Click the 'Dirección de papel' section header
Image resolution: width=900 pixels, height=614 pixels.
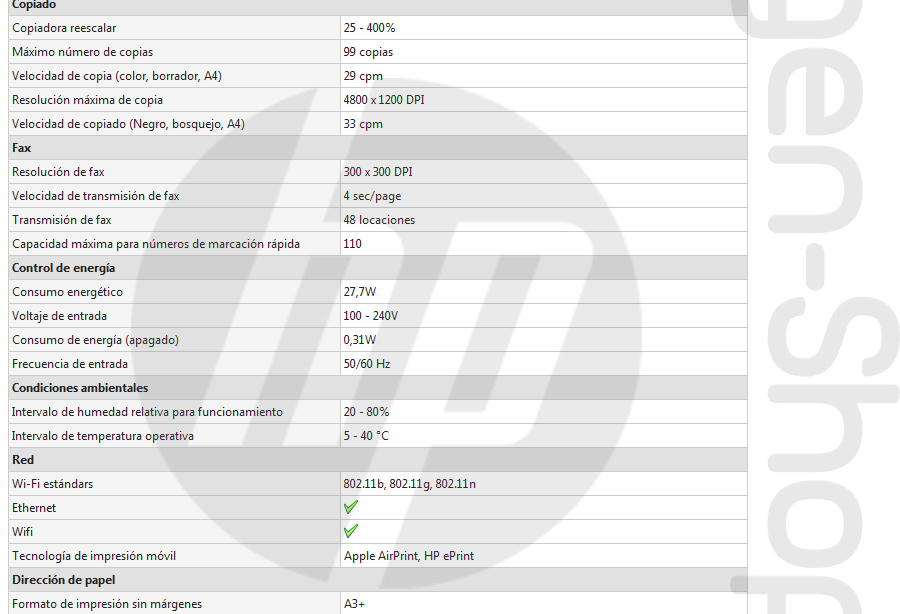64,580
